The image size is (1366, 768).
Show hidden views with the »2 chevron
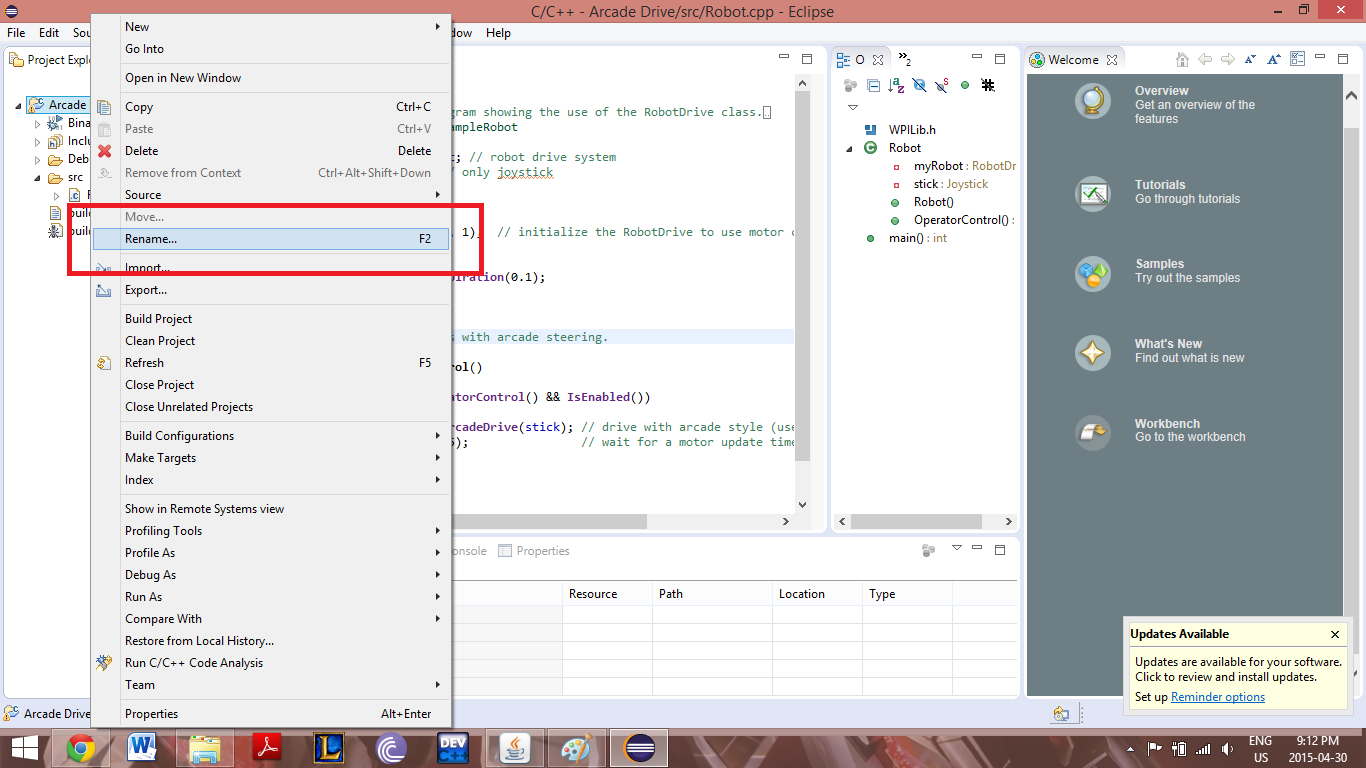coord(904,59)
